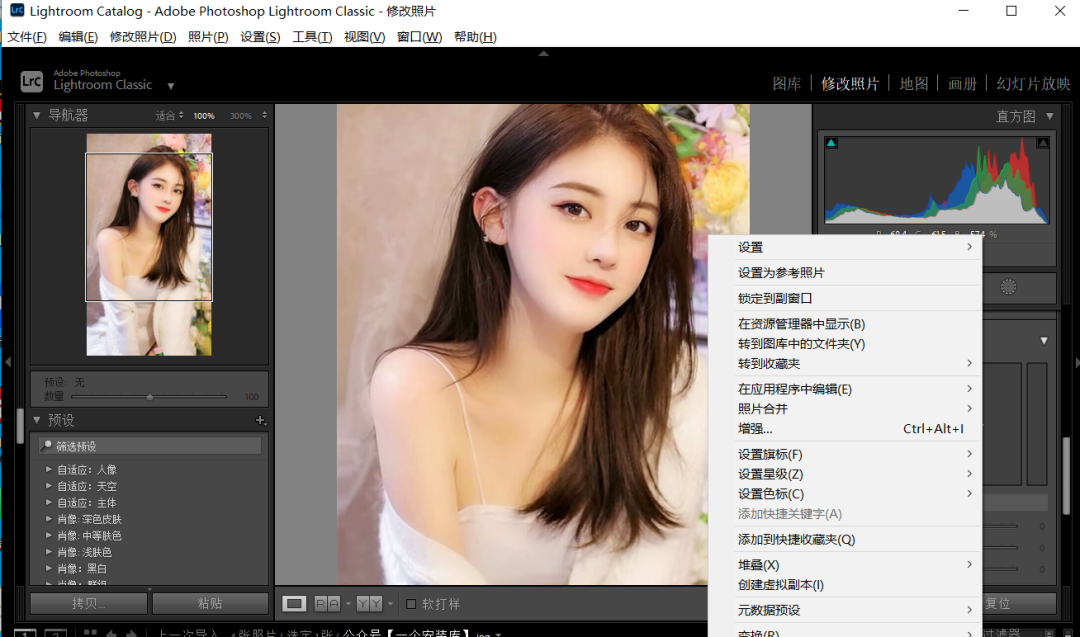Adjust the preset 数量 amount slider
The width and height of the screenshot is (1080, 637).
tap(150, 397)
